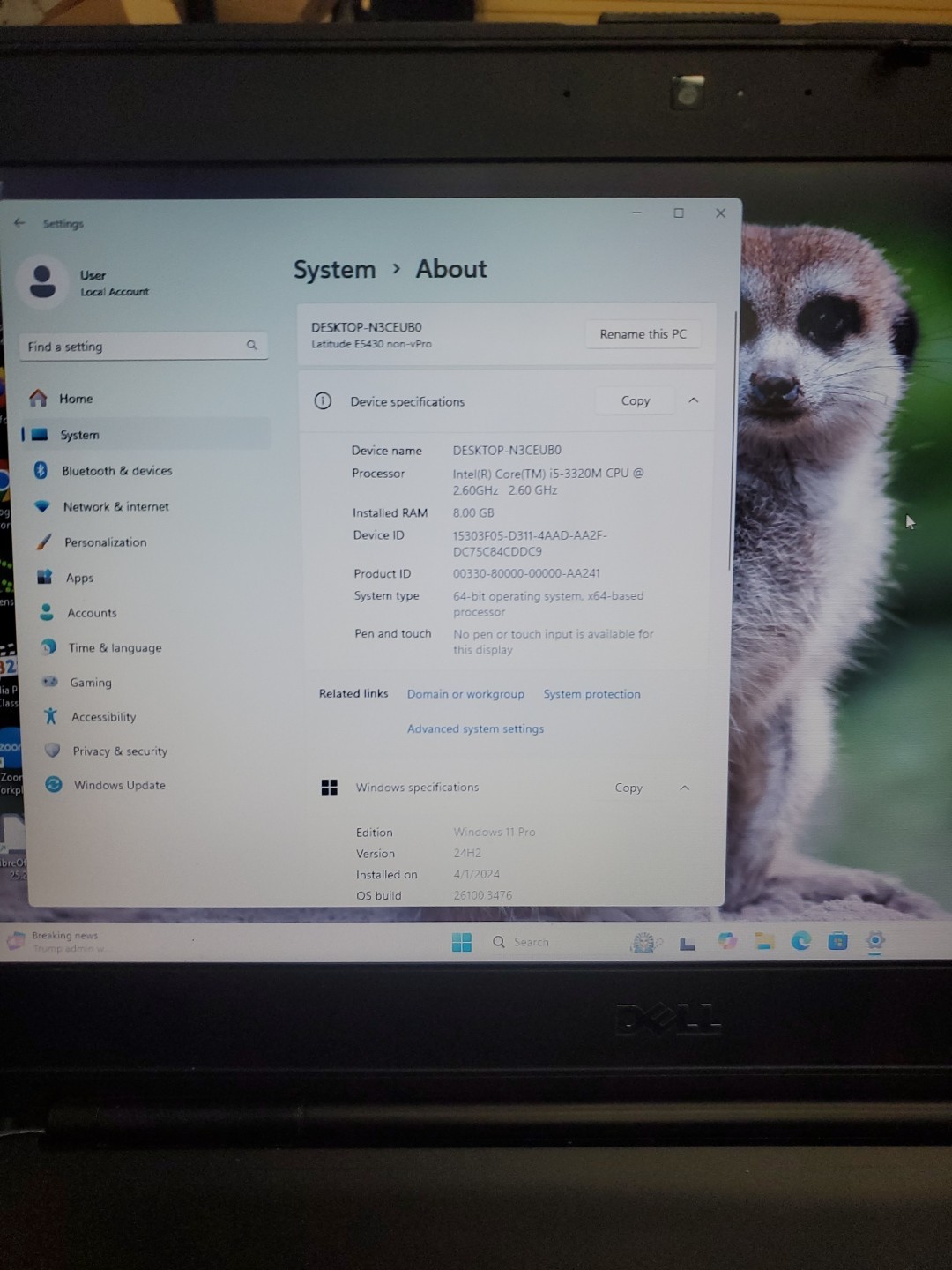952x1270 pixels.
Task: Focus the Find a setting search box
Action: (x=143, y=346)
